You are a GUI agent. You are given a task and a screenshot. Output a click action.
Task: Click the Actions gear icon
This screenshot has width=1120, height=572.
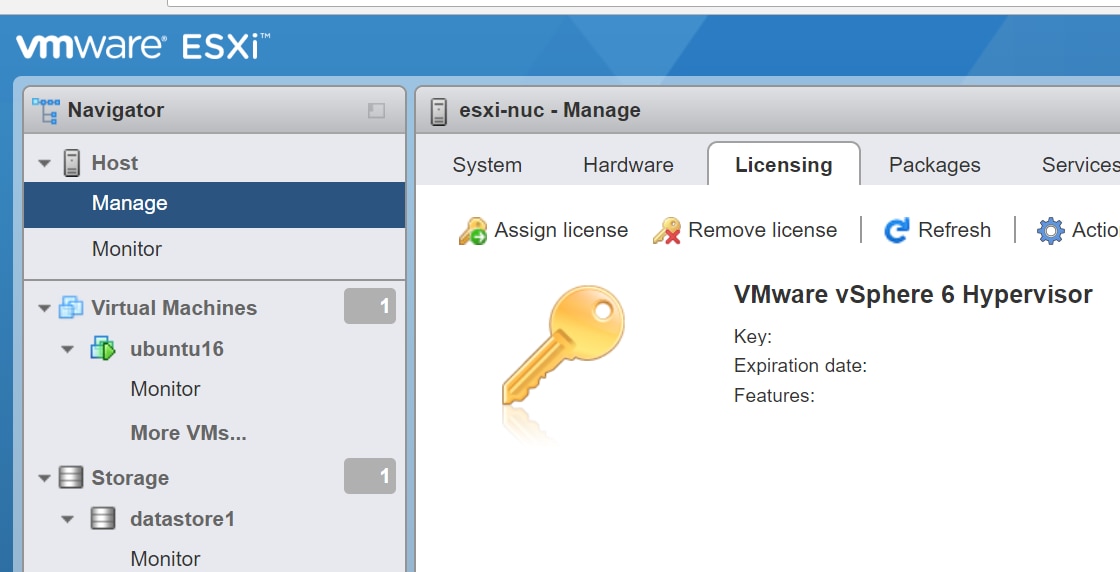click(1051, 231)
